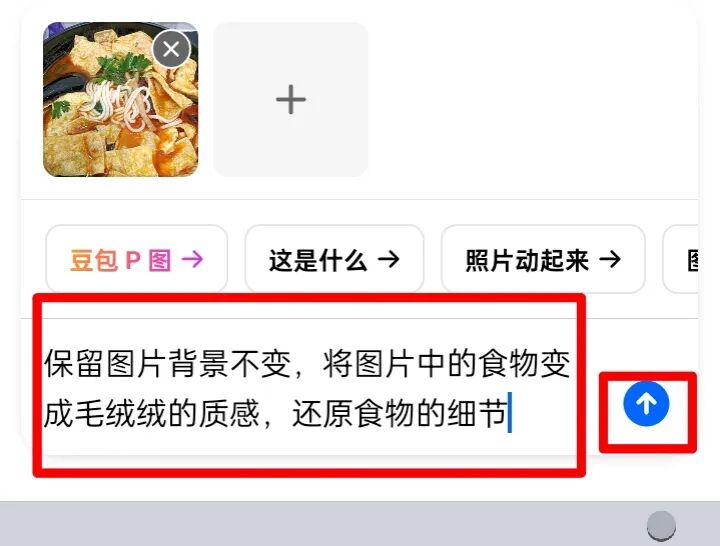Place cursor after 还原食物的细节 text
Viewport: 720px width, 546px height.
click(x=508, y=412)
